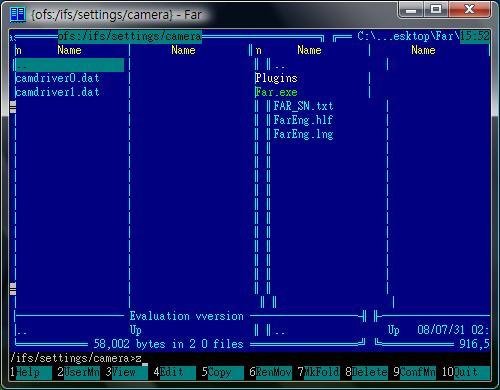
Task: Select the camdriver1.dat file
Action: (57, 92)
